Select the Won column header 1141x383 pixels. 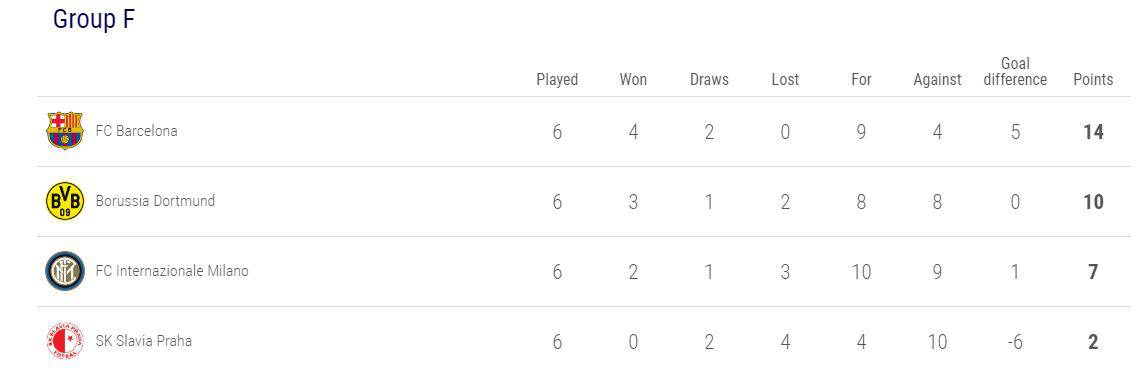click(633, 79)
